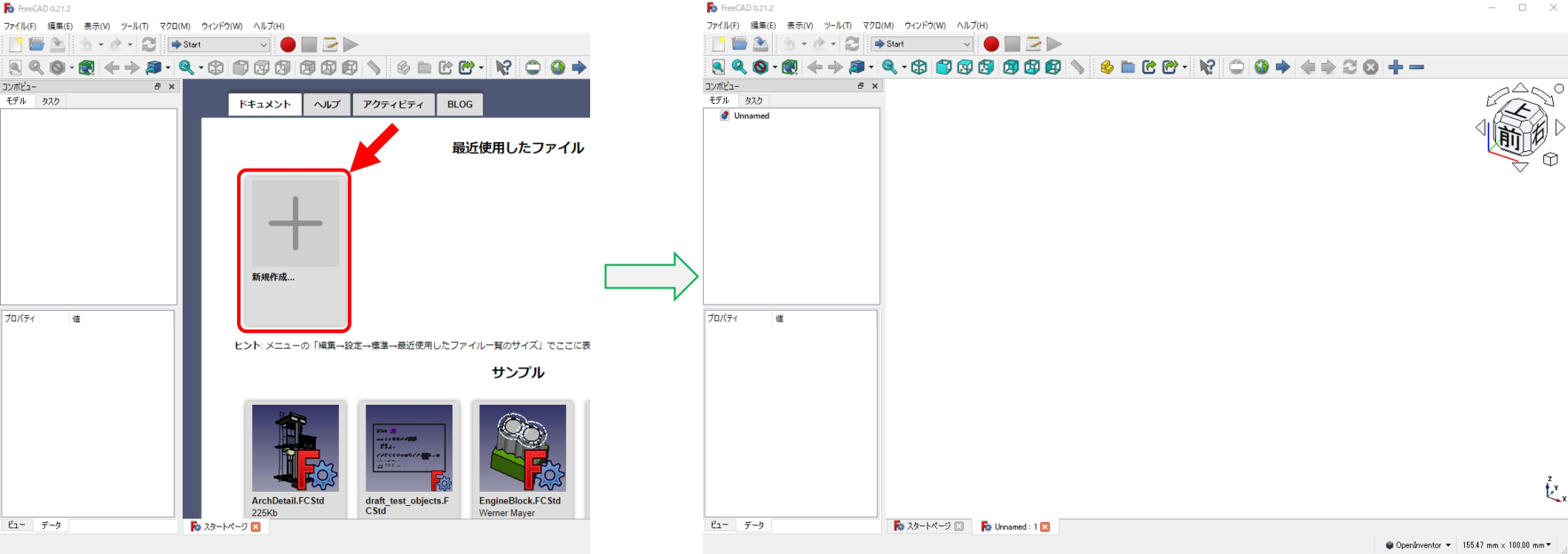This screenshot has height=554, width=1568.
Task: Click the What's This help cursor icon in right window
Action: coord(1207,67)
